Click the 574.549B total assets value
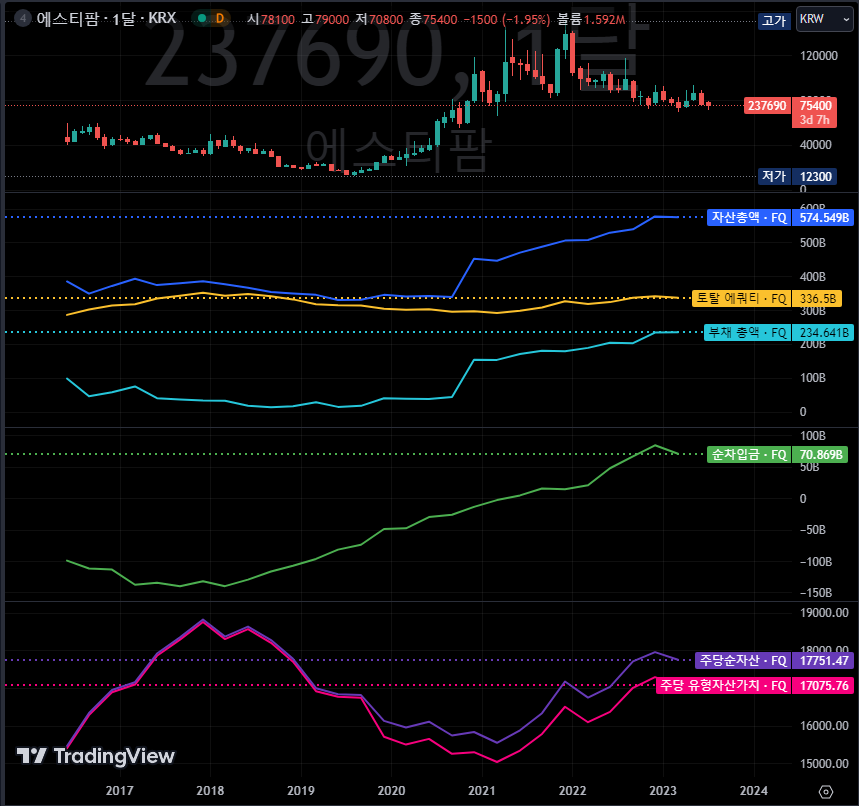859x806 pixels. pyautogui.click(x=823, y=218)
